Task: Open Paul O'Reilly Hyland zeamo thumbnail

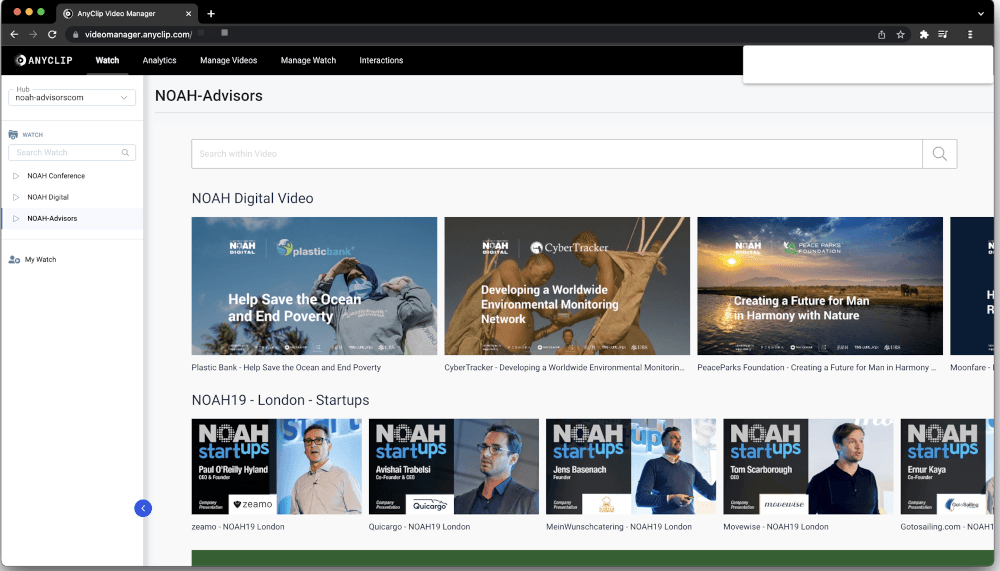Action: click(x=276, y=466)
